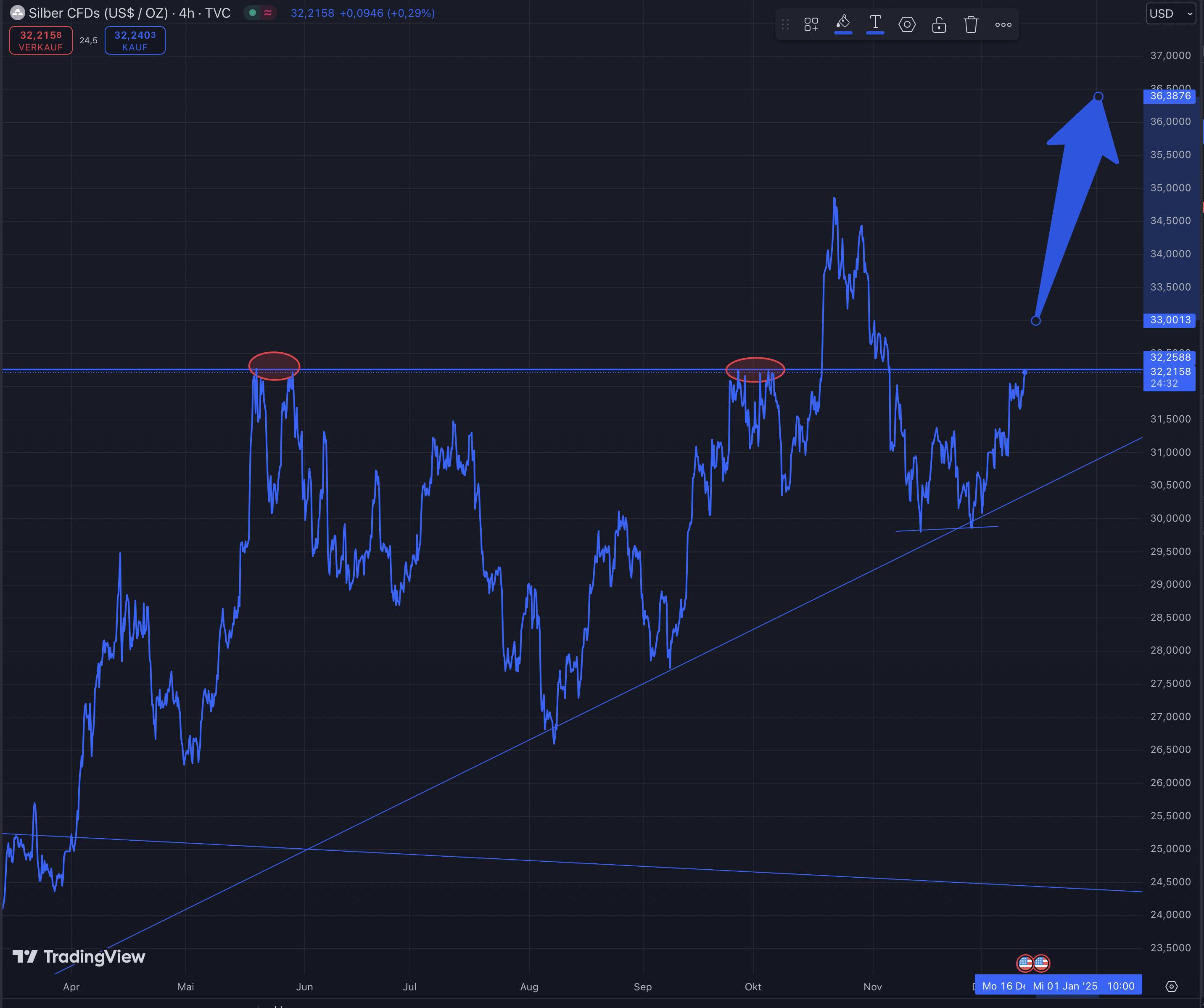Click the 36,3876 price label
Viewport: 1204px width, 1008px height.
click(1170, 96)
